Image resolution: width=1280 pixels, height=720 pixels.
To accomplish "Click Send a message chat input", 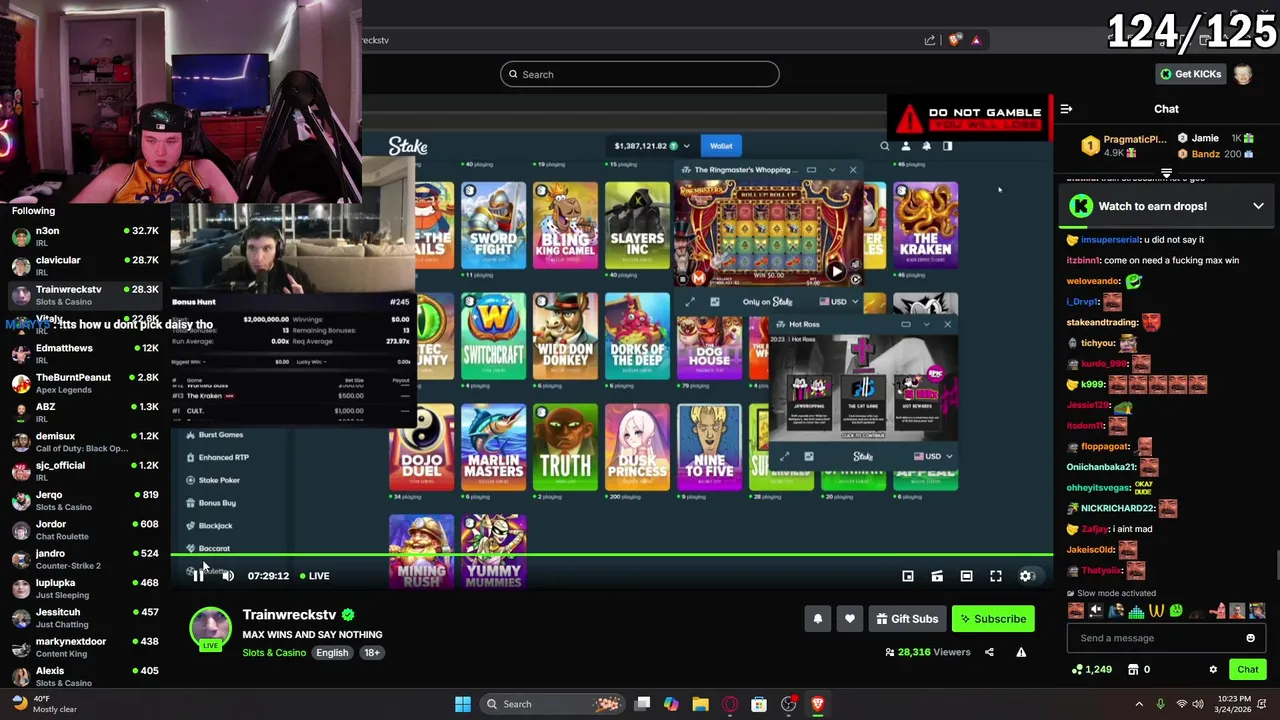I will click(x=1165, y=638).
